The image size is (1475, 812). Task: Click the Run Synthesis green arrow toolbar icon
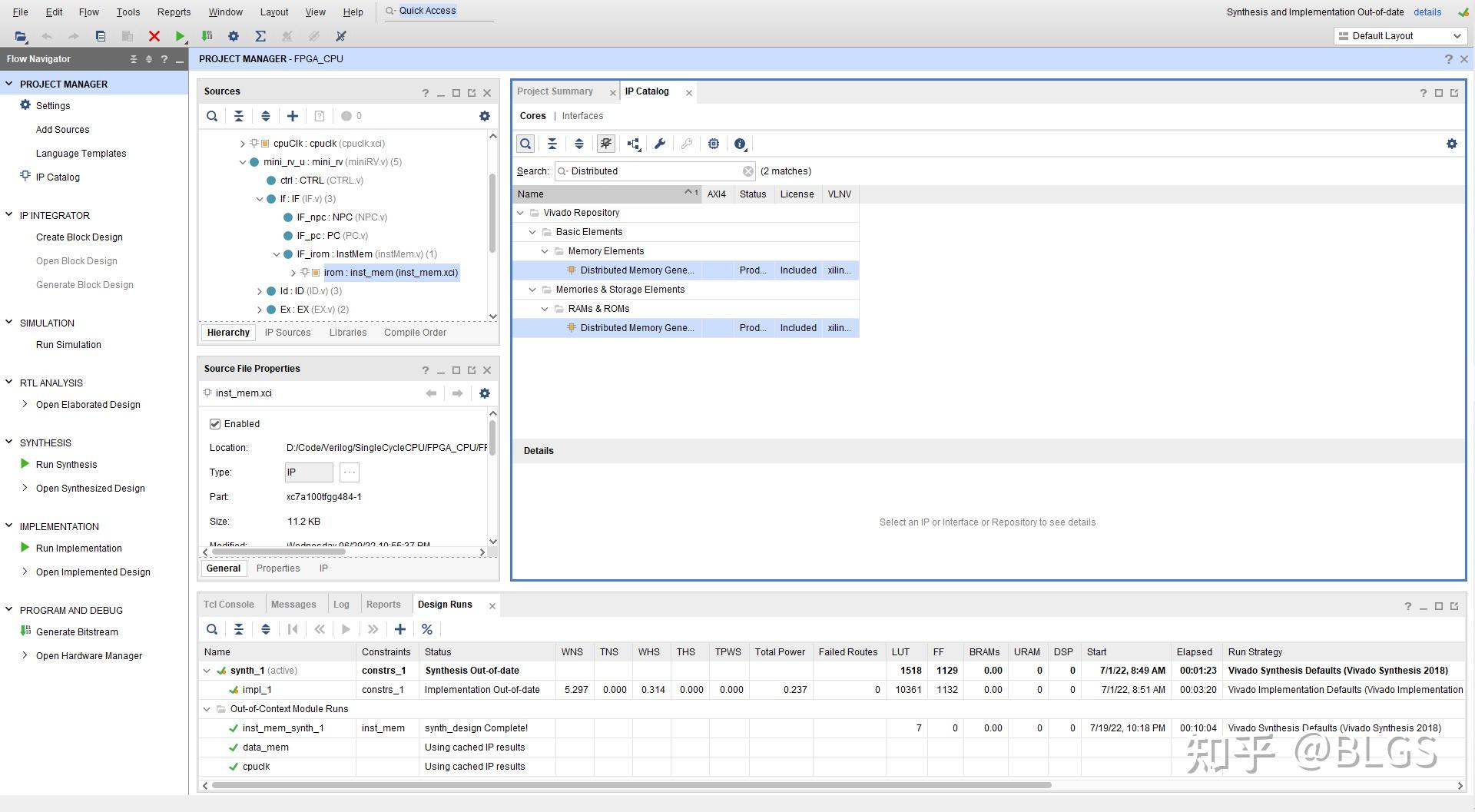coord(180,36)
